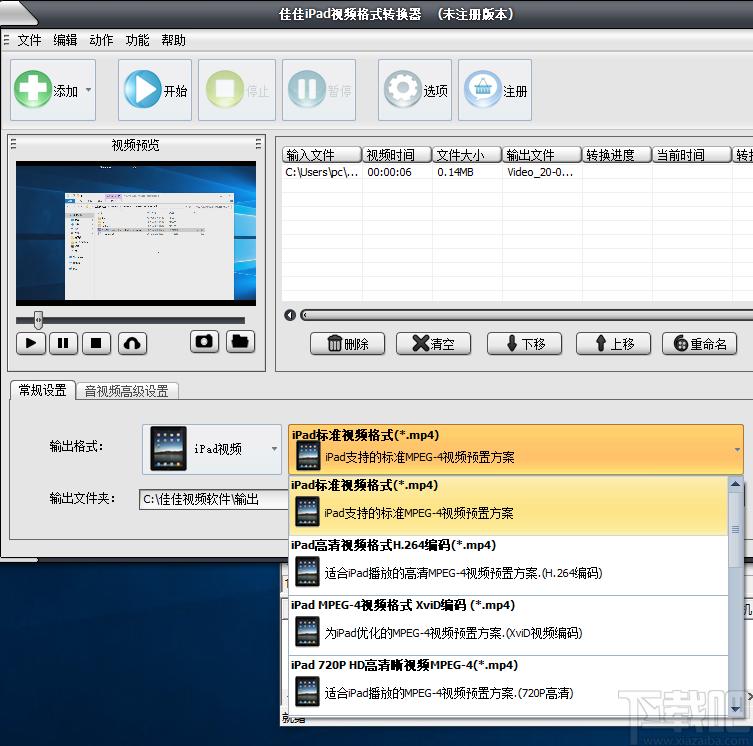Start conversion with the 开始 button

pos(155,90)
